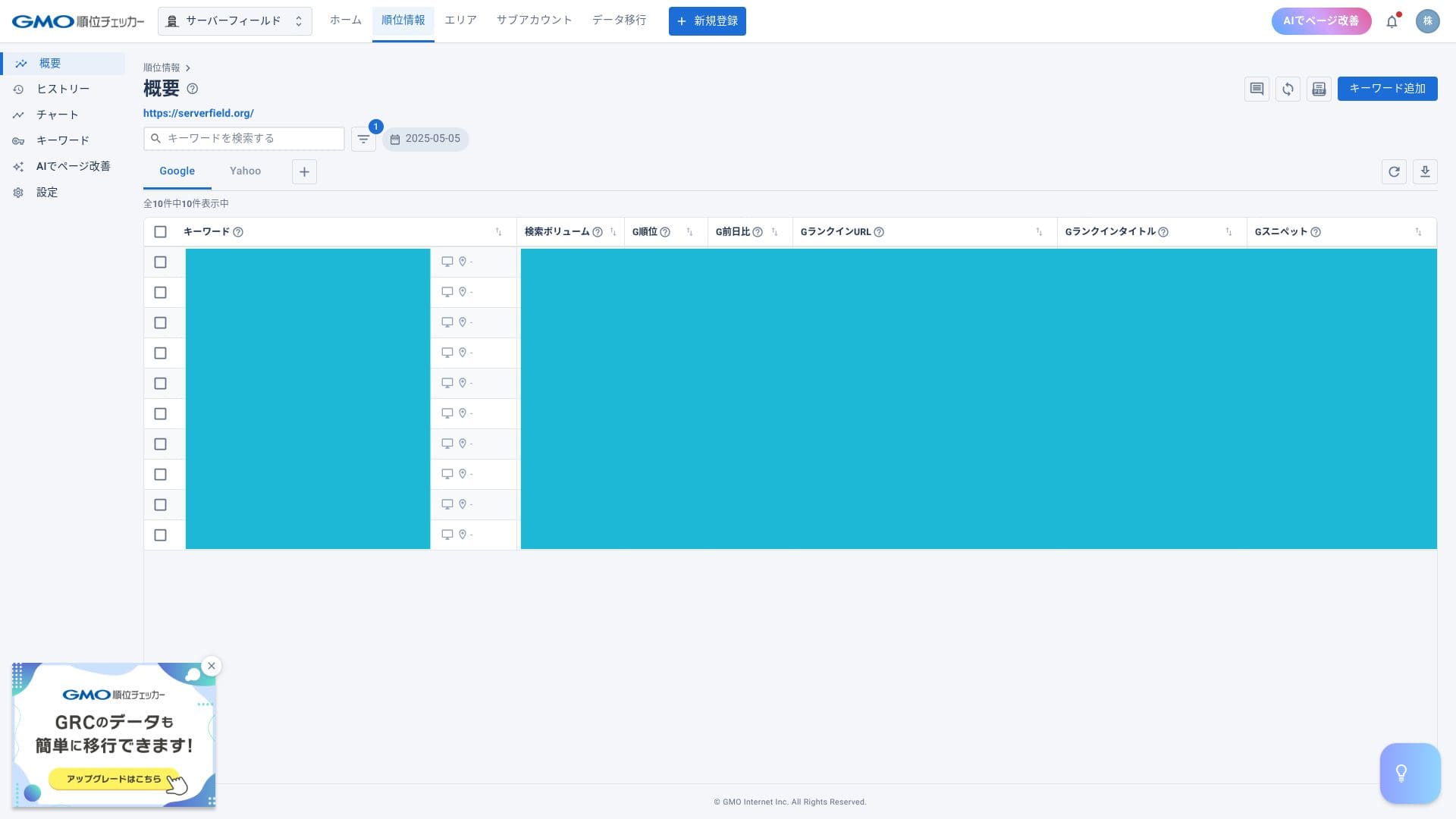Click the キーワードを検索する search field
1456x819 pixels.
click(244, 139)
